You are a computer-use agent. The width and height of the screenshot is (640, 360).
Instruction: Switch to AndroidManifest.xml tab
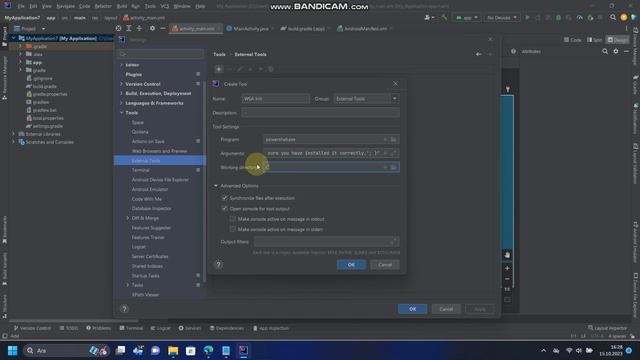(365, 29)
